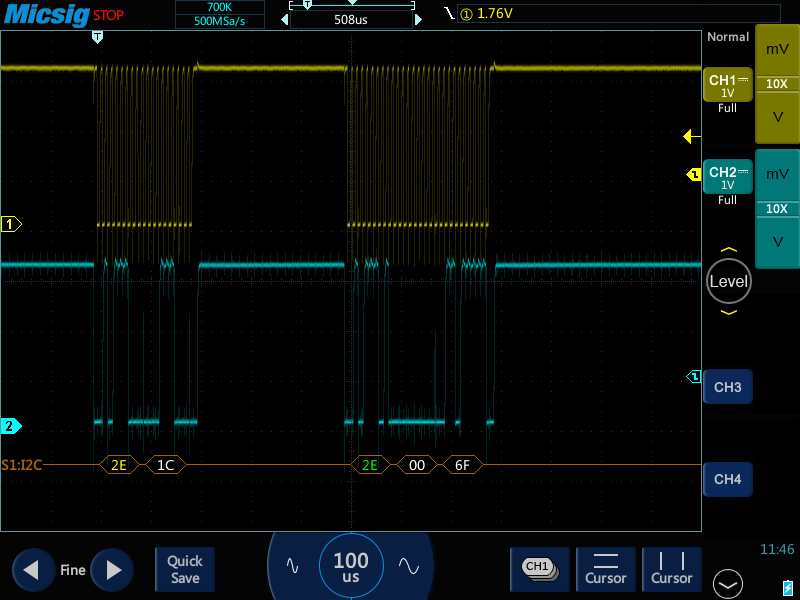The height and width of the screenshot is (600, 800).
Task: Tap the green 2E decode packet
Action: click(370, 465)
